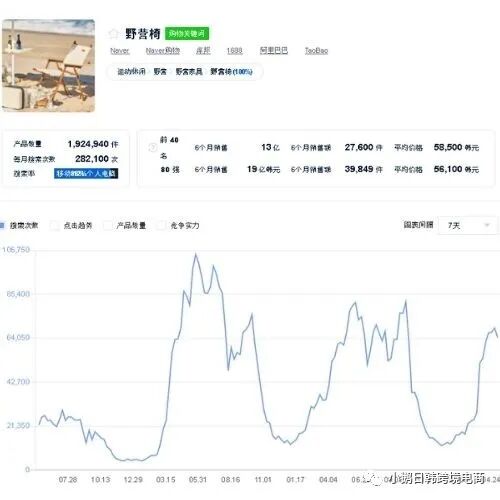
Task: Click the 12.29 date label on chart axis
Action: 133,480
